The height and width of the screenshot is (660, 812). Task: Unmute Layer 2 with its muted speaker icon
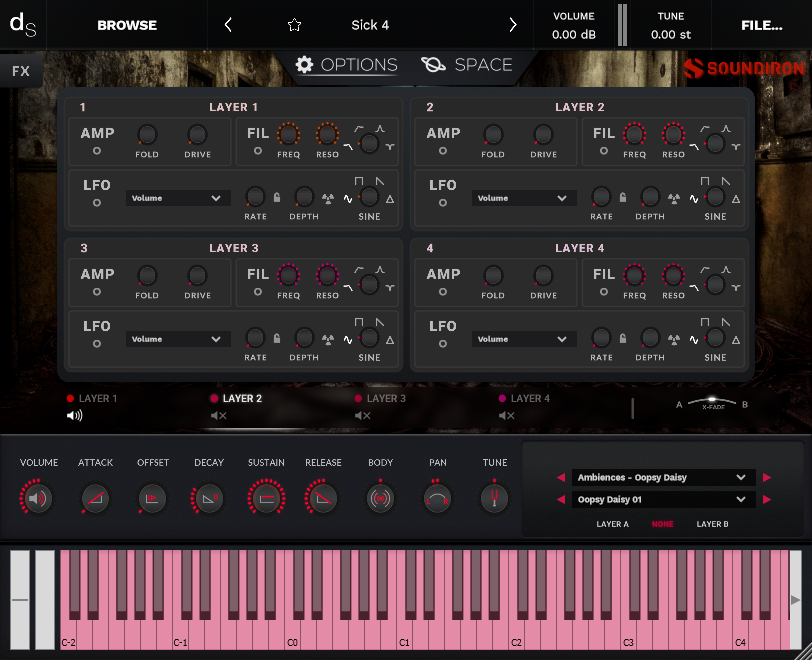[x=219, y=415]
